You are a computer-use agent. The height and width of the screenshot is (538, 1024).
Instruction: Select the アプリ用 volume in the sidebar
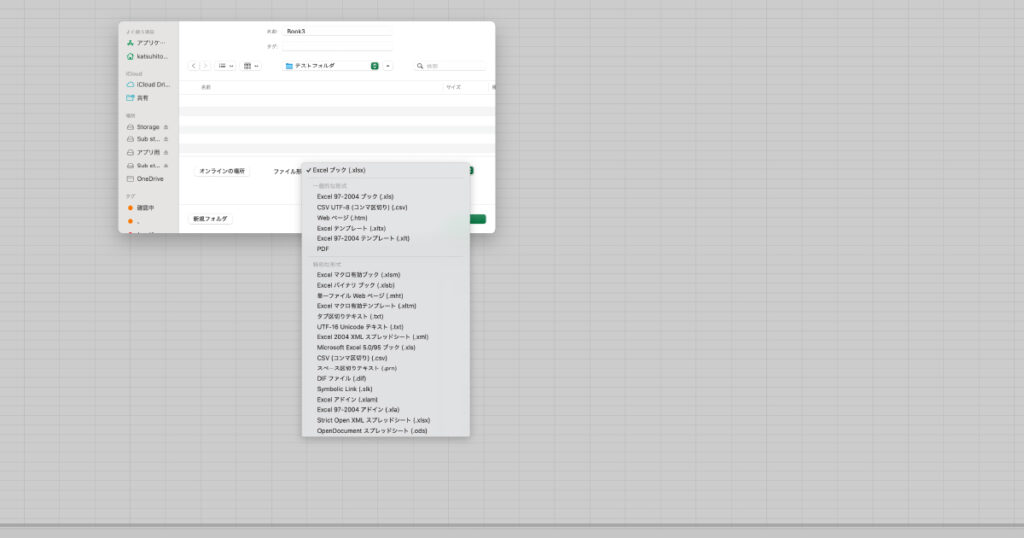pos(144,152)
